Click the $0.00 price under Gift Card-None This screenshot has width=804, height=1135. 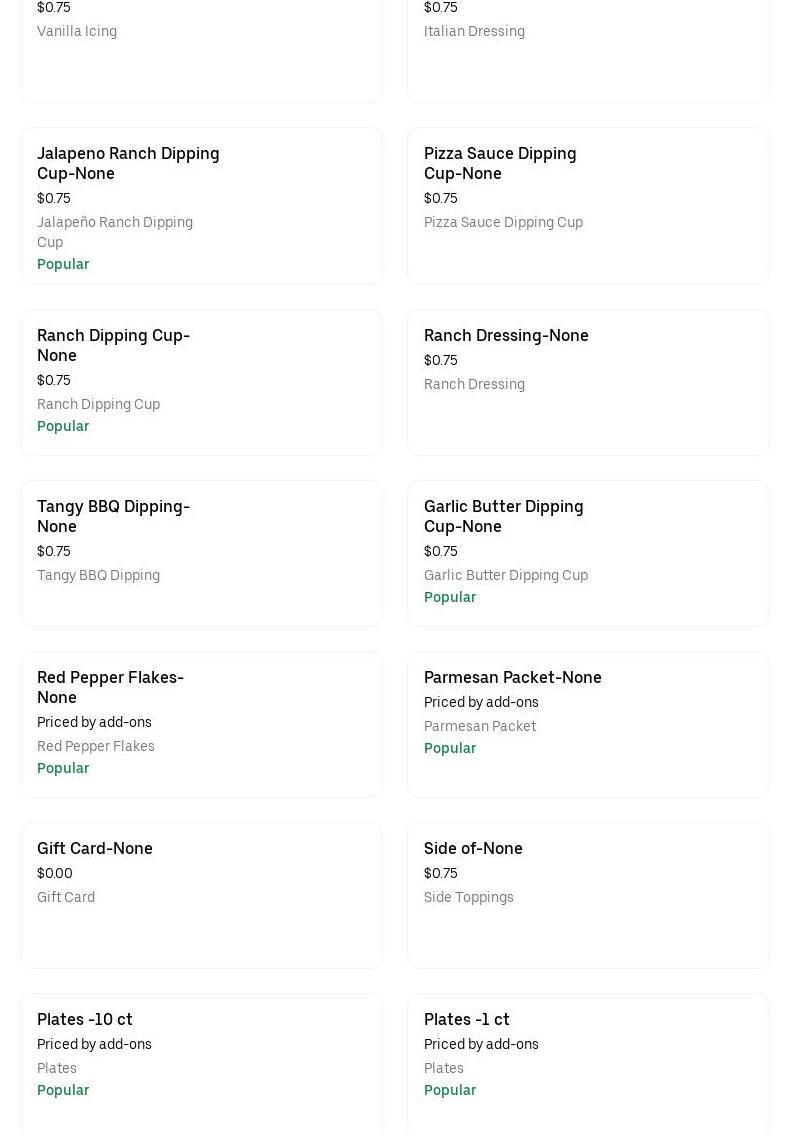[55, 873]
